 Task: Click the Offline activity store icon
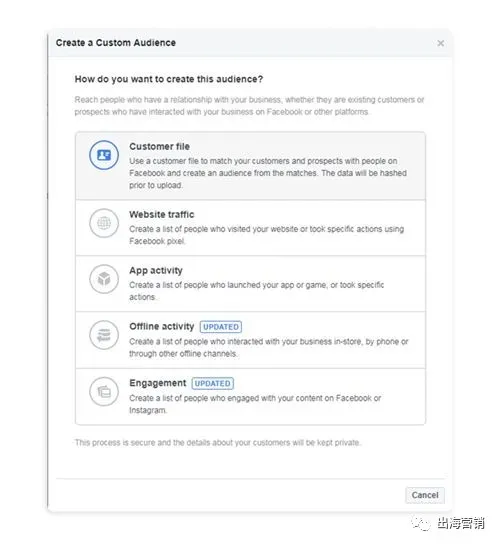[104, 335]
